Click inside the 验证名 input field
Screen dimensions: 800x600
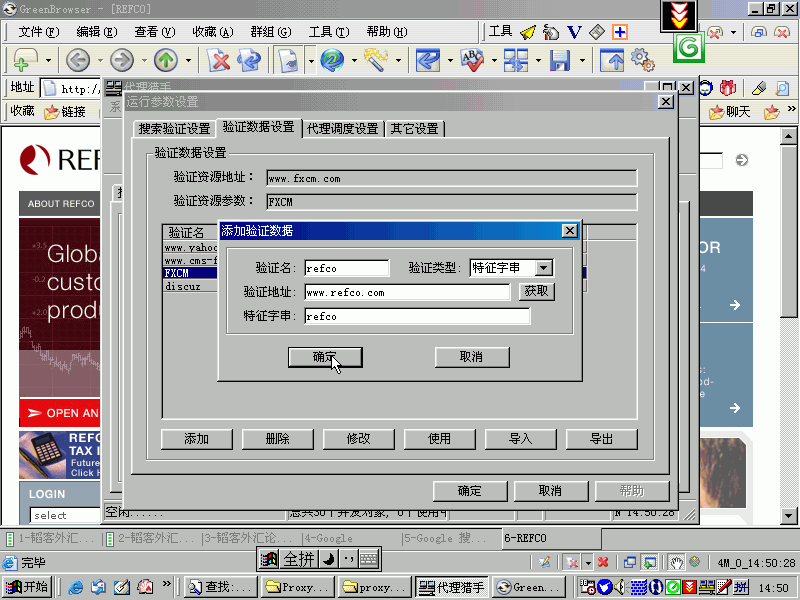coord(347,268)
